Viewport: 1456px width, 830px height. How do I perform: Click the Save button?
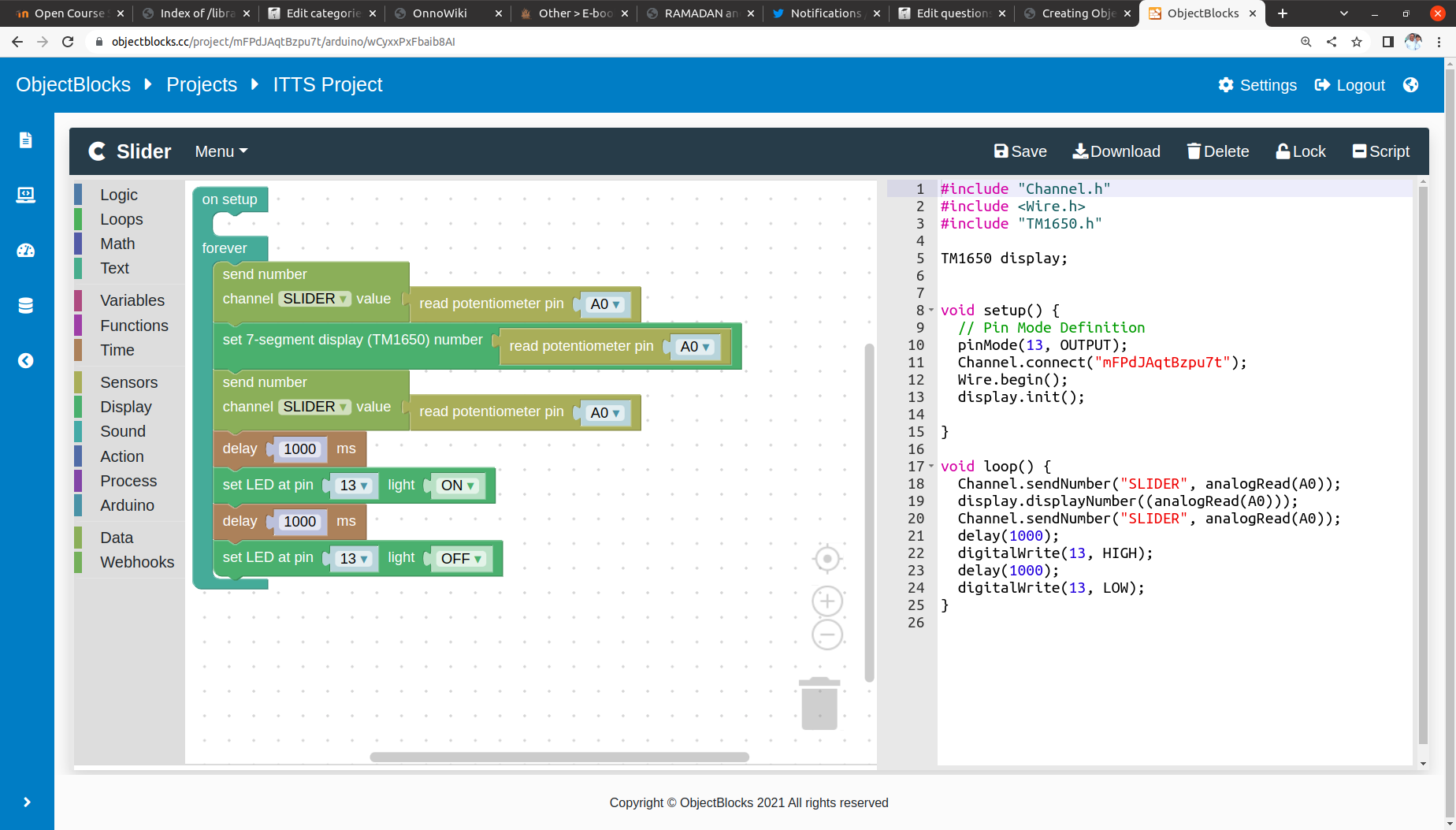[x=1020, y=151]
